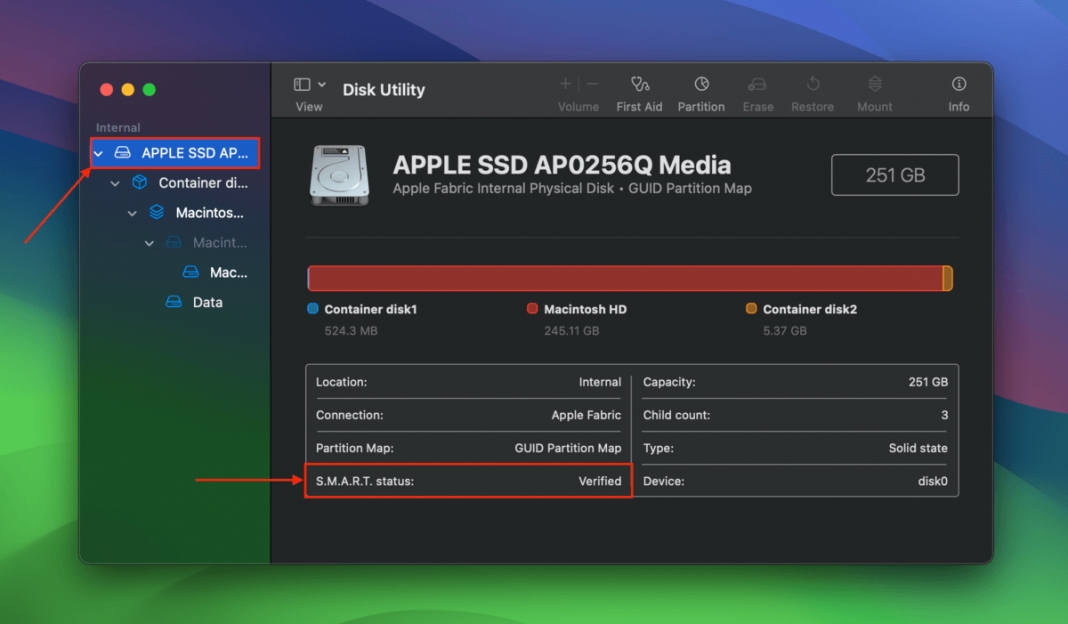Select the Restore icon
Viewport: 1068px width, 624px height.
(x=812, y=90)
